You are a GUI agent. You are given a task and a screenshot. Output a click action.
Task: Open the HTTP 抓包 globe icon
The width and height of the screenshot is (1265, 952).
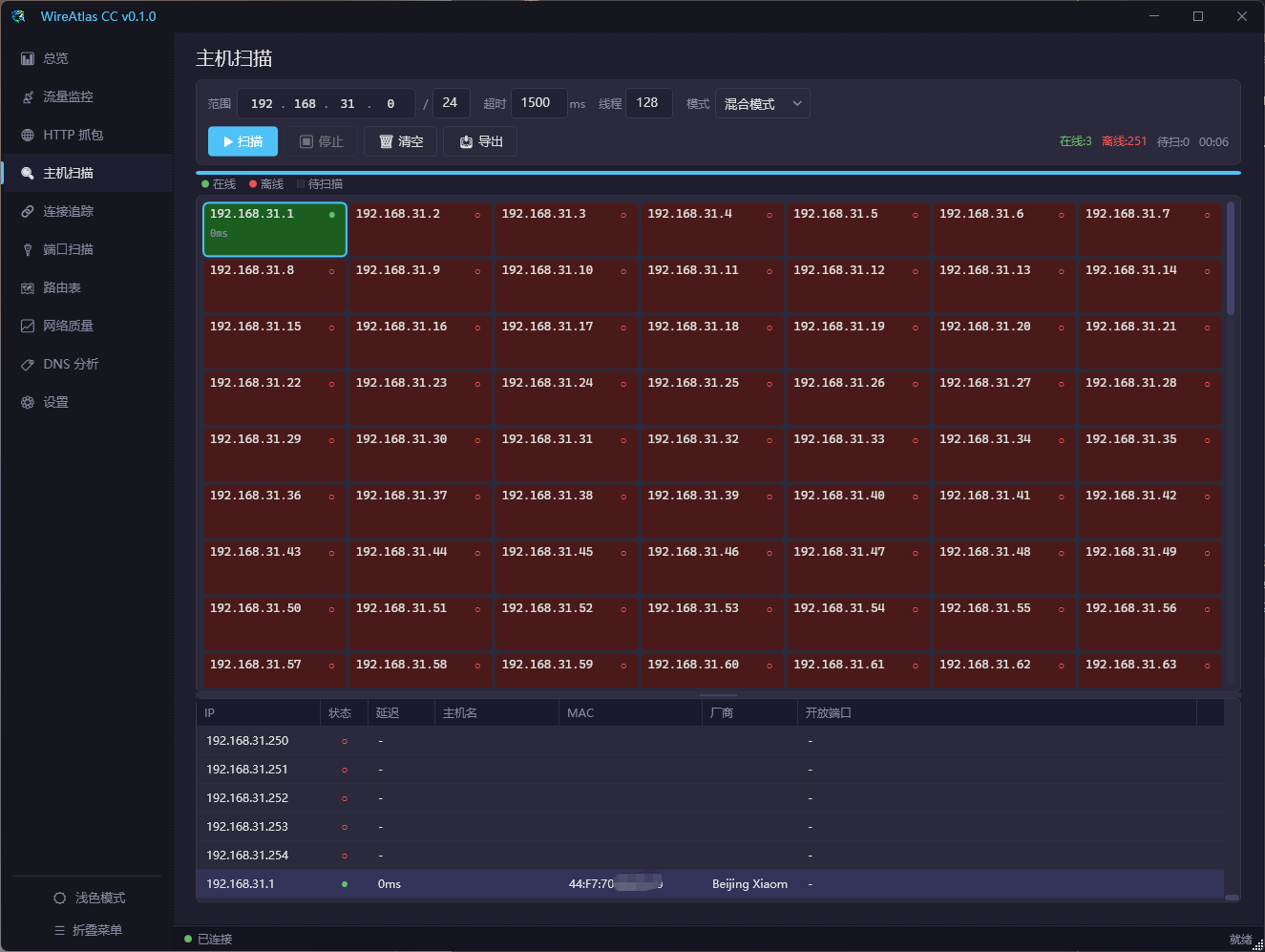(x=28, y=135)
